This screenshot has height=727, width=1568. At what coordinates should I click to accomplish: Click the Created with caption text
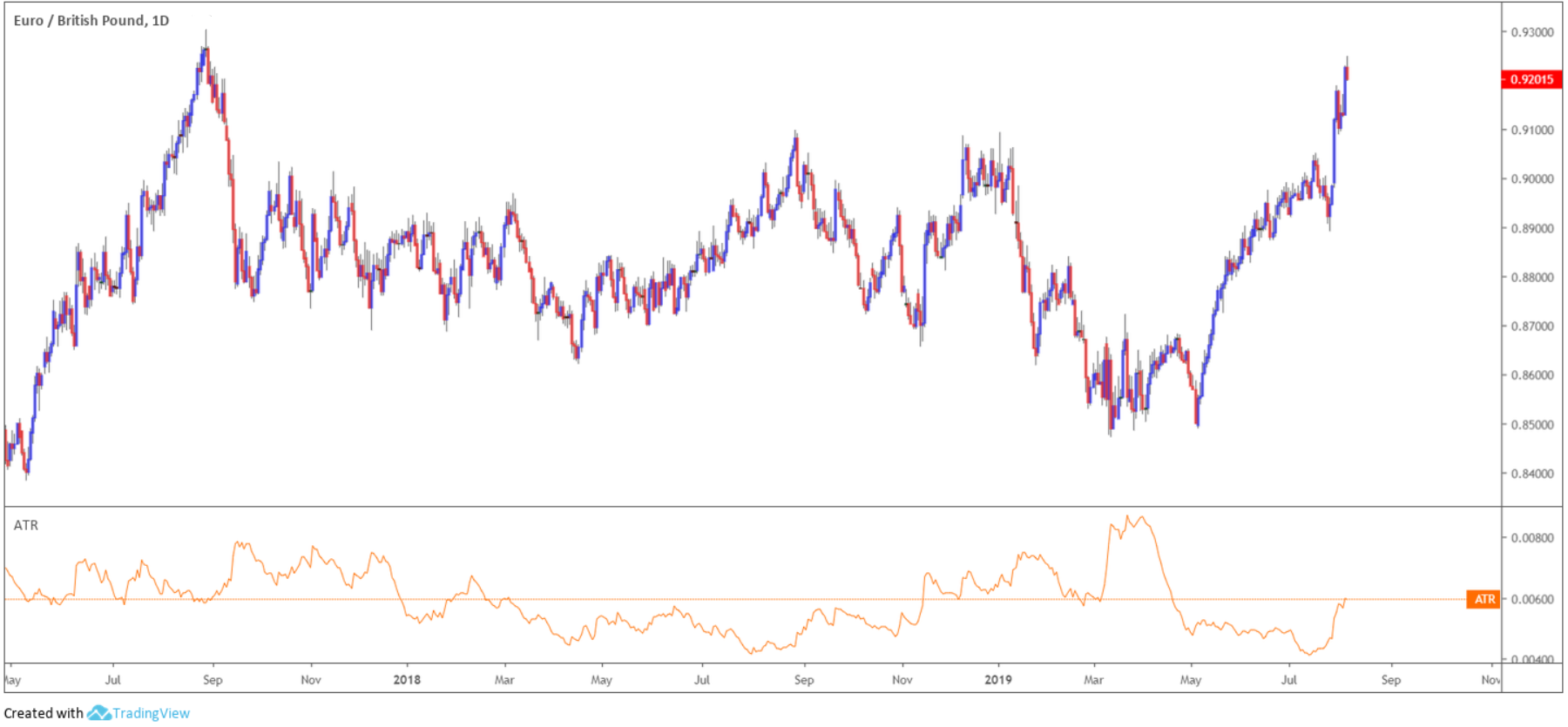point(44,713)
